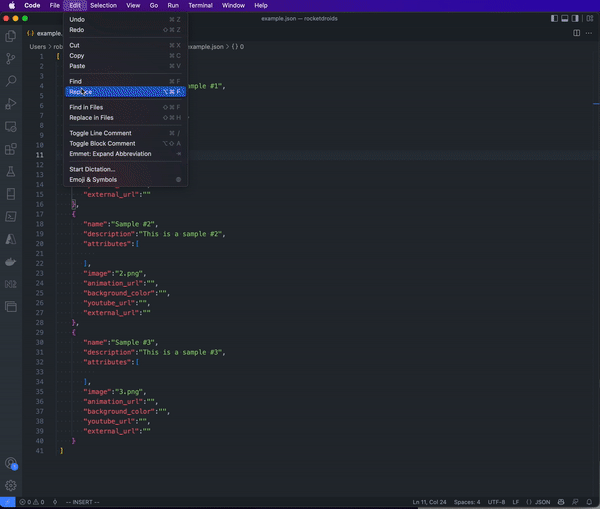Open the N2 activity bar icon
The width and height of the screenshot is (600, 509).
[x=11, y=284]
